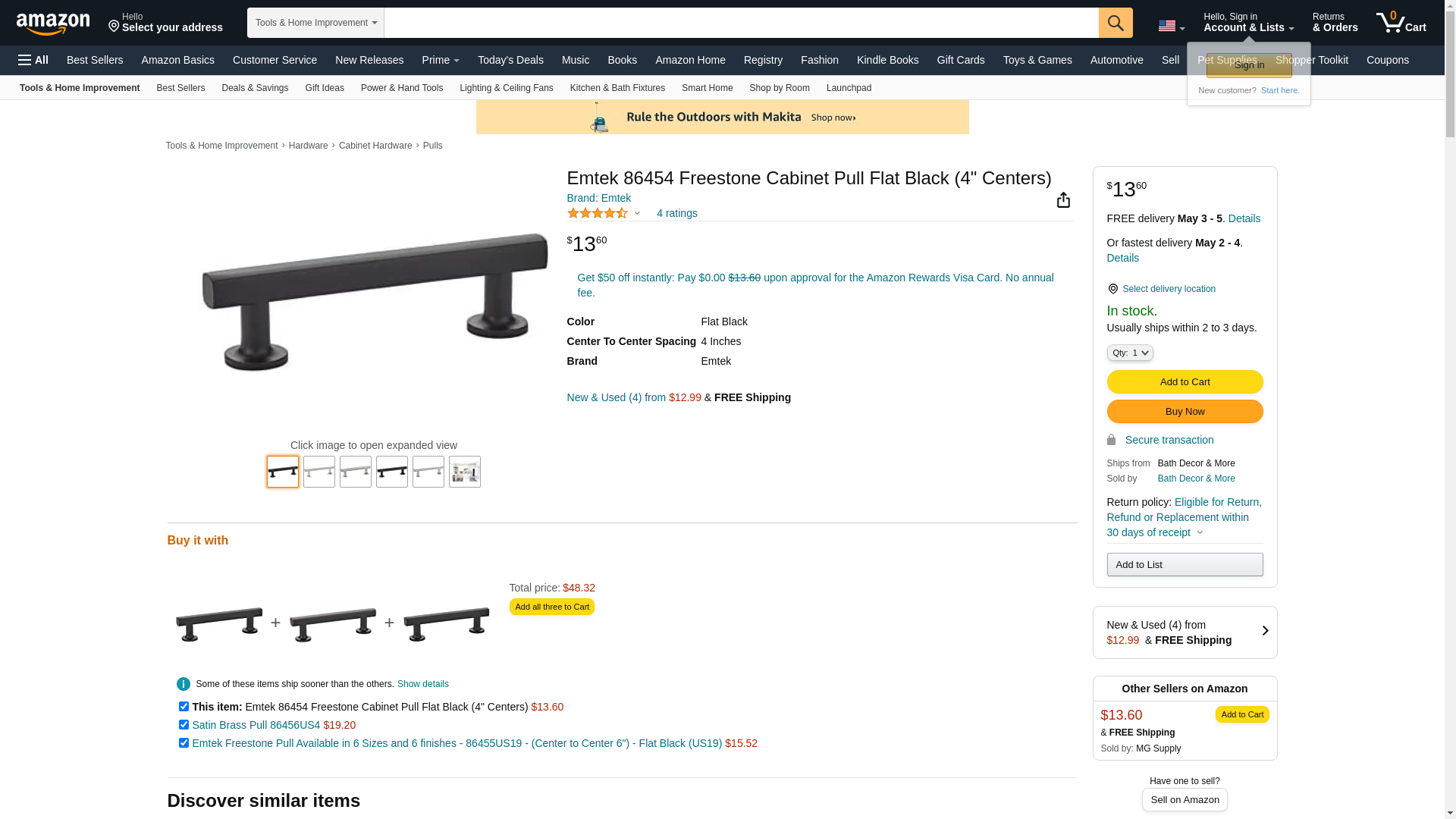Screen dimensions: 1456x819
Task: Open the Power & Hand Tools submenu tab
Action: (402, 88)
